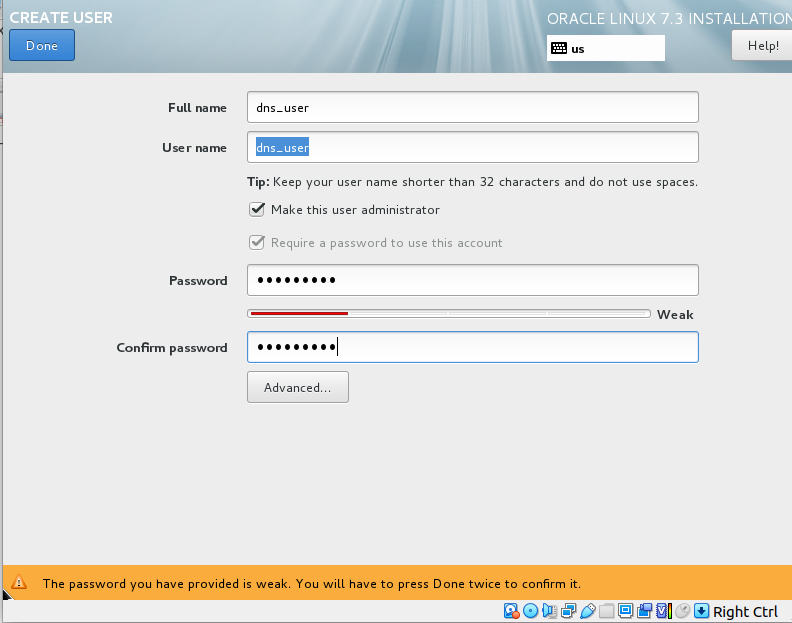The width and height of the screenshot is (792, 623).
Task: Focus the User name field
Action: tap(473, 147)
